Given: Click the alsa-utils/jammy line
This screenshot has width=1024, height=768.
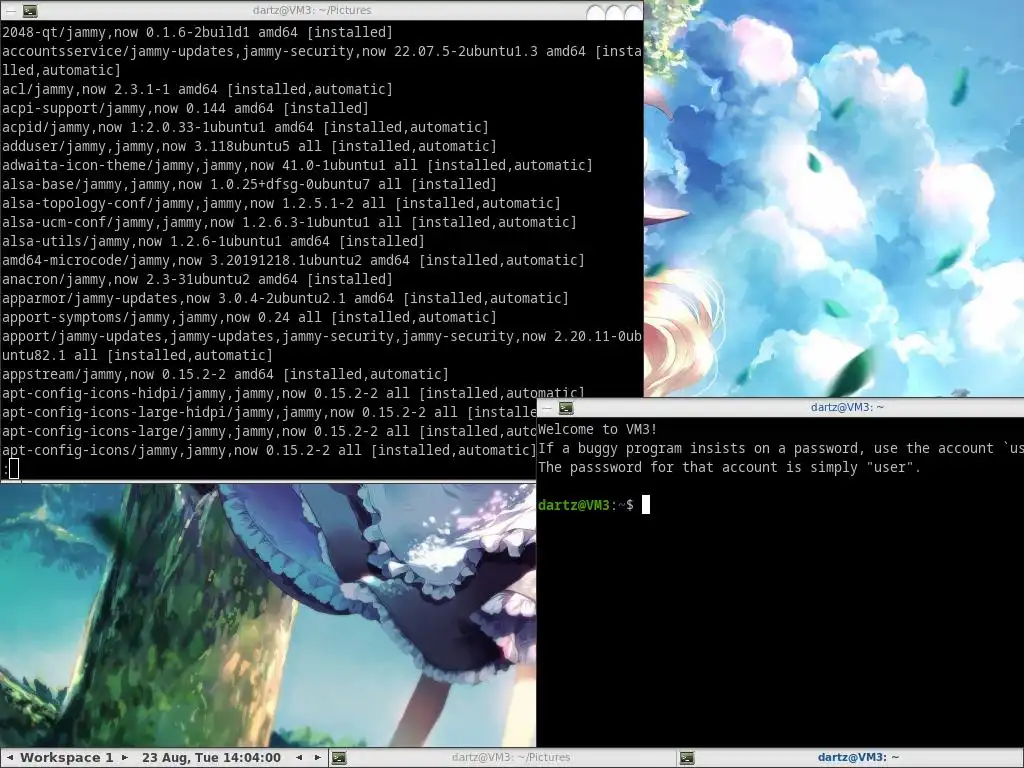Looking at the screenshot, I should tap(214, 241).
